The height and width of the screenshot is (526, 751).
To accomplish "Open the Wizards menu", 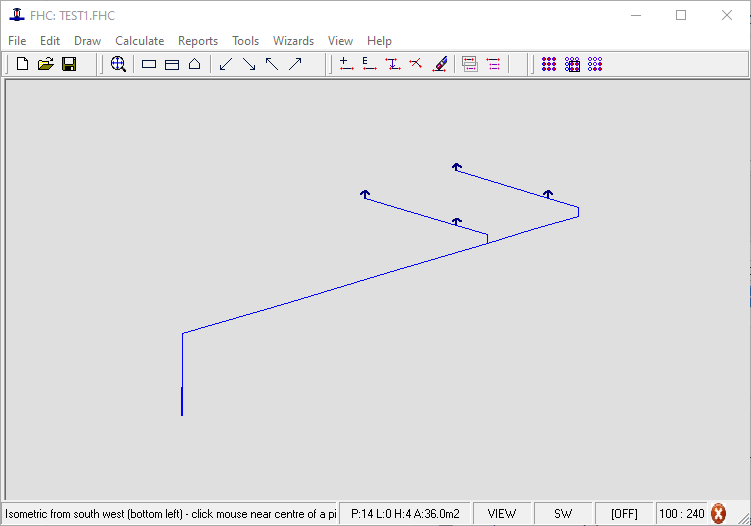I will [x=293, y=41].
